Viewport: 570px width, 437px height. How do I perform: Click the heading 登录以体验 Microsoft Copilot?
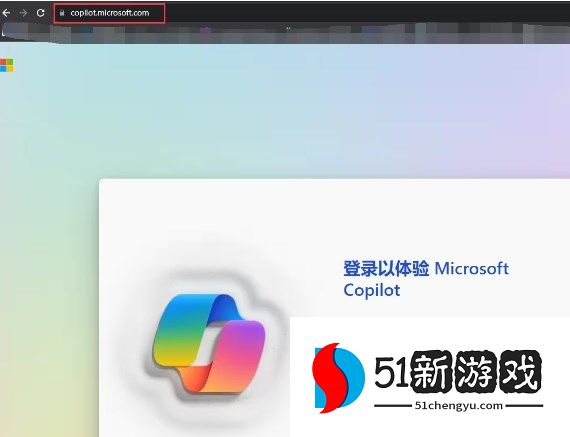click(426, 279)
